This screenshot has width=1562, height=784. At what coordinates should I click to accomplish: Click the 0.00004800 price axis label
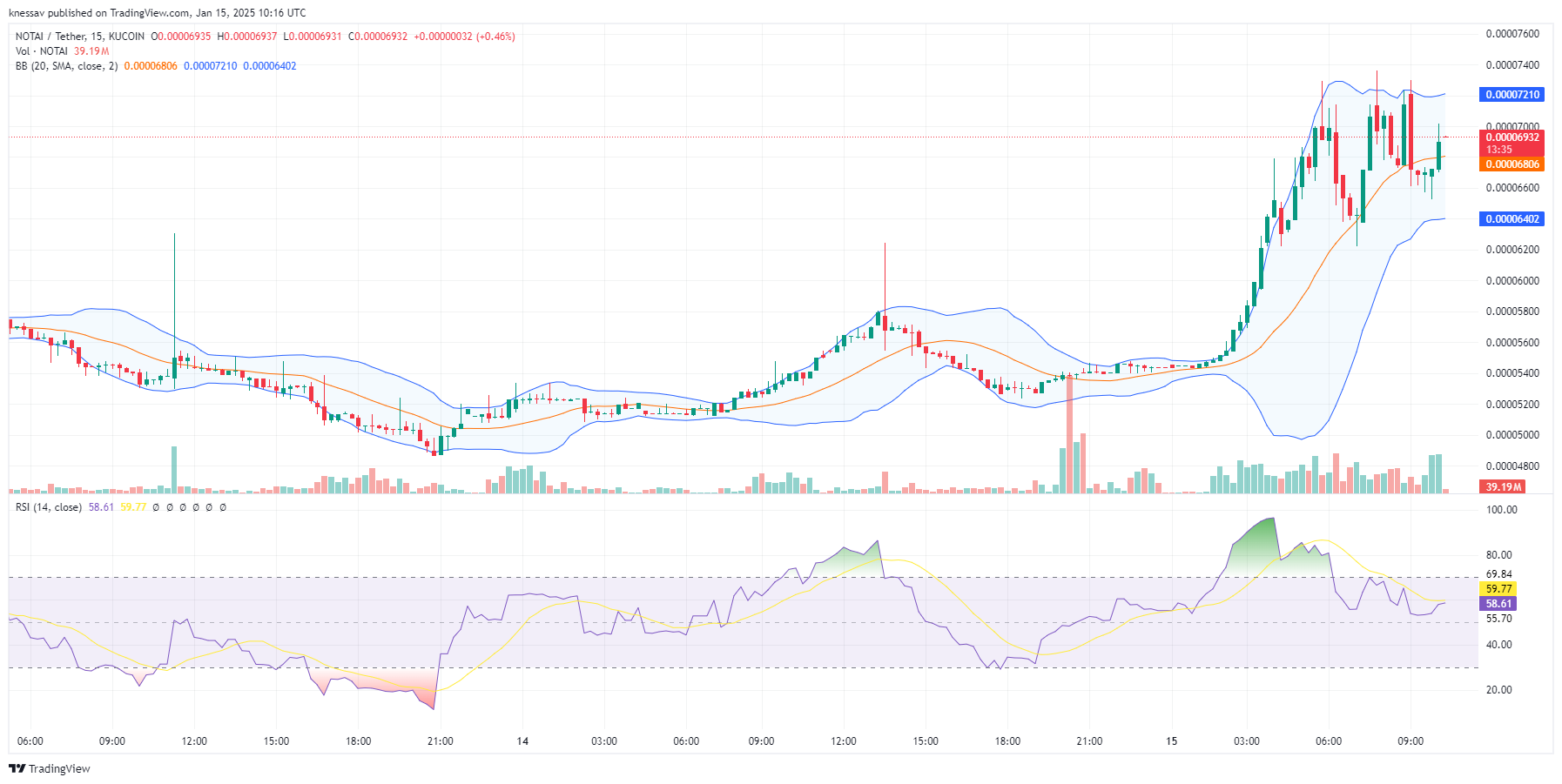click(x=1512, y=466)
